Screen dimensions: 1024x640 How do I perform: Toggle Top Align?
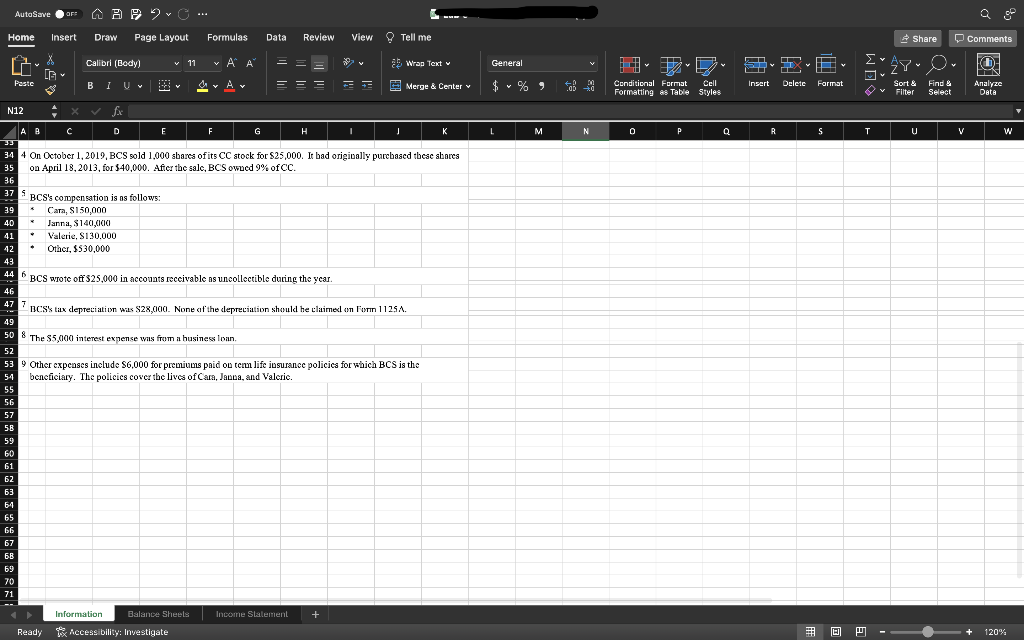282,63
